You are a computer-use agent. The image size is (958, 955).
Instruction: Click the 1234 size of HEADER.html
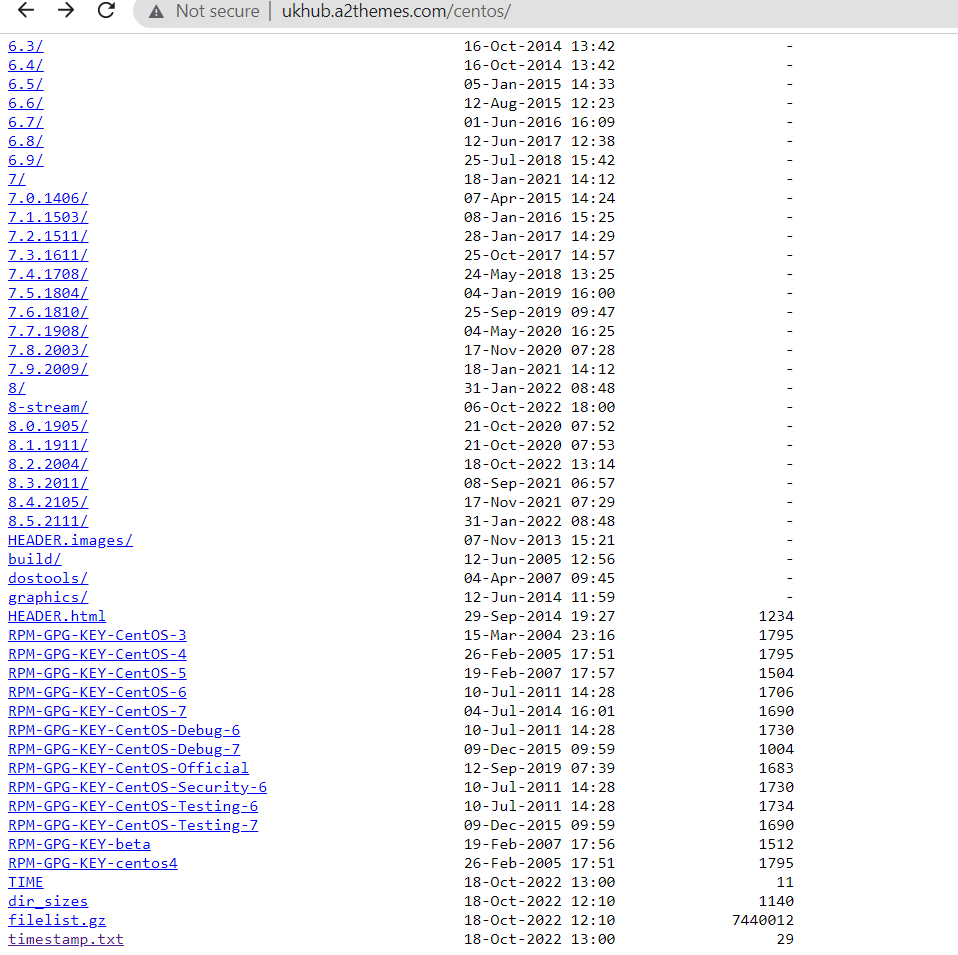coord(776,617)
